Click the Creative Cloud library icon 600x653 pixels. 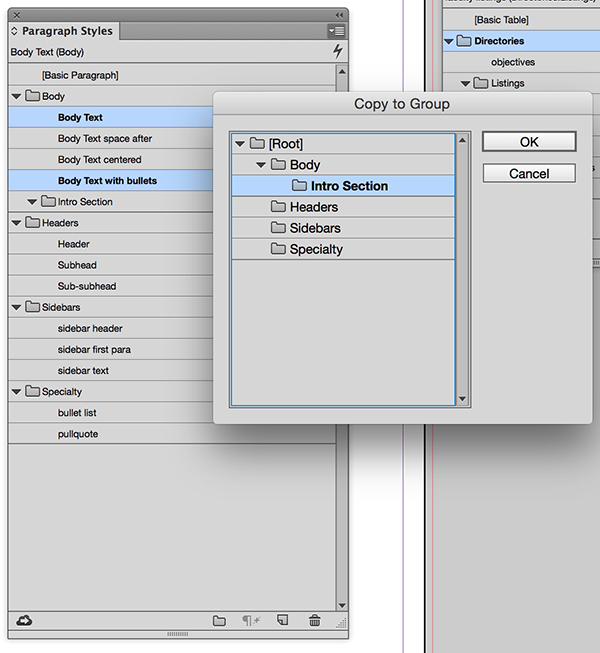tap(24, 621)
